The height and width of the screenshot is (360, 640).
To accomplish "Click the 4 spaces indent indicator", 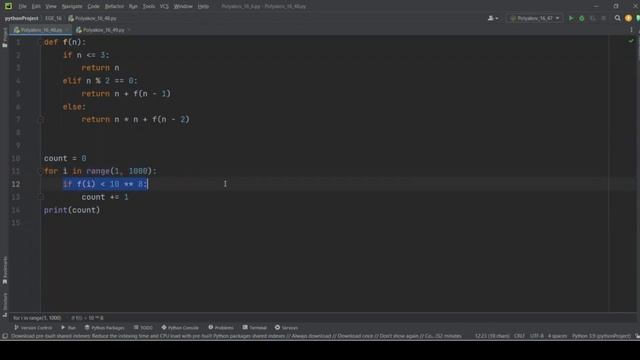I will tap(558, 336).
